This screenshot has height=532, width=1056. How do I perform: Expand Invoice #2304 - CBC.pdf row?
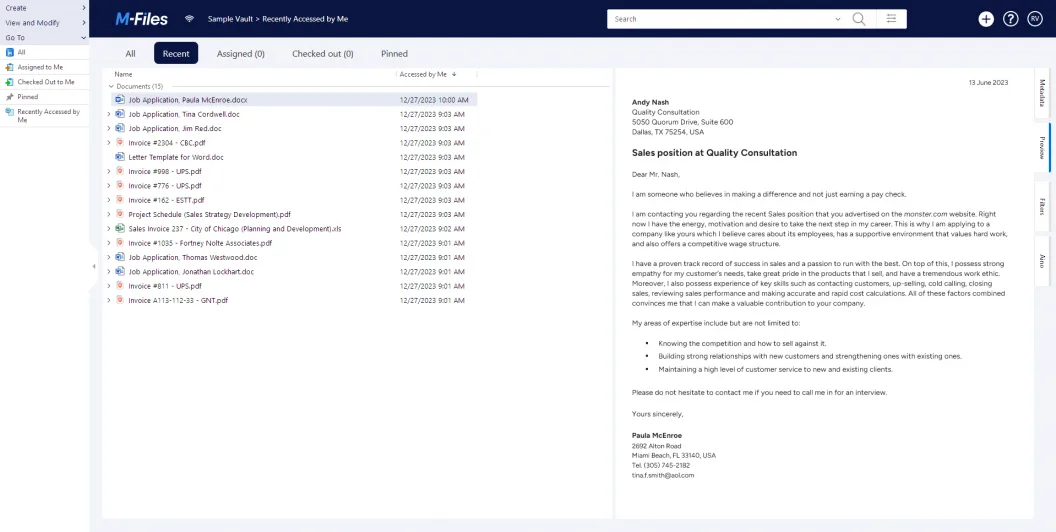108,143
